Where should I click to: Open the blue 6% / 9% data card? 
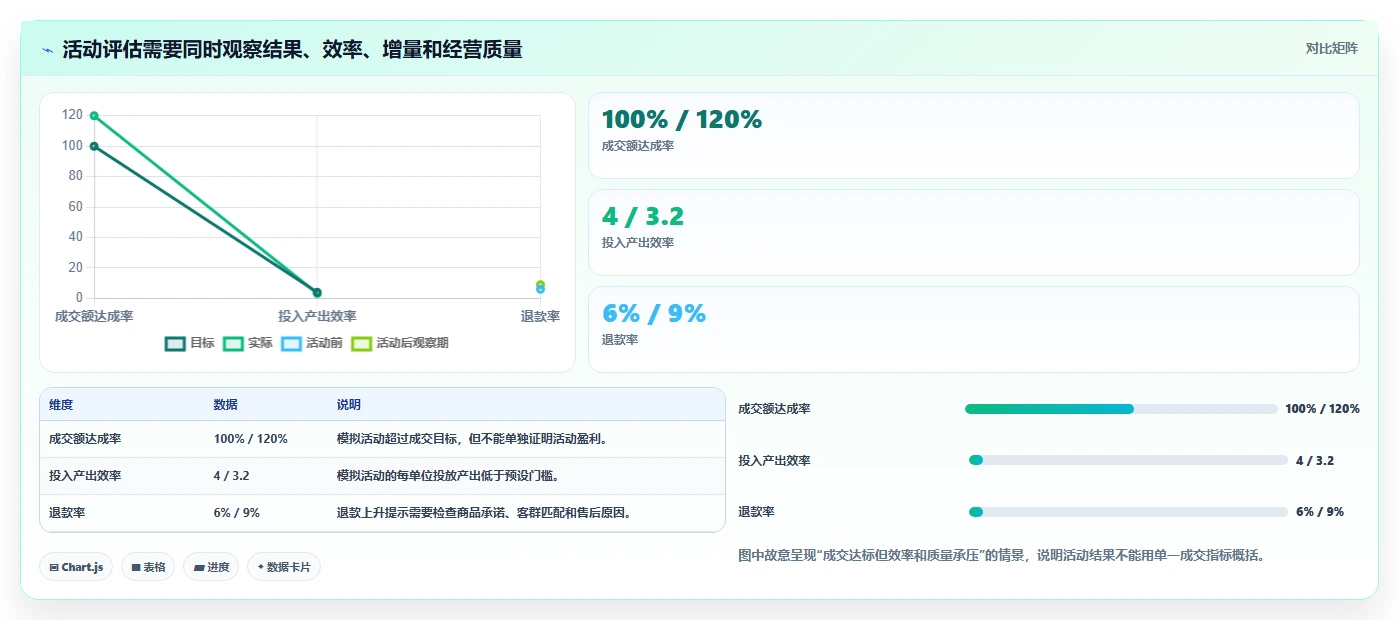[974, 329]
